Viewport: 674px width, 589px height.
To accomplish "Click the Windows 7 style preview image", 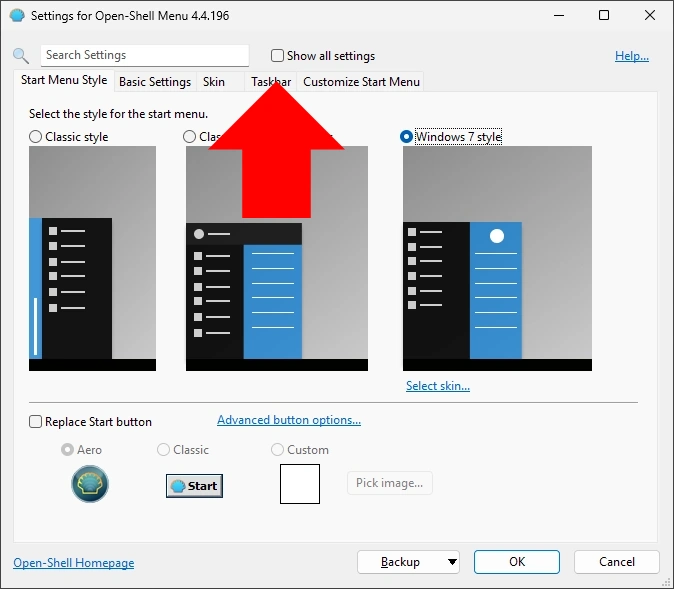I will coord(497,258).
